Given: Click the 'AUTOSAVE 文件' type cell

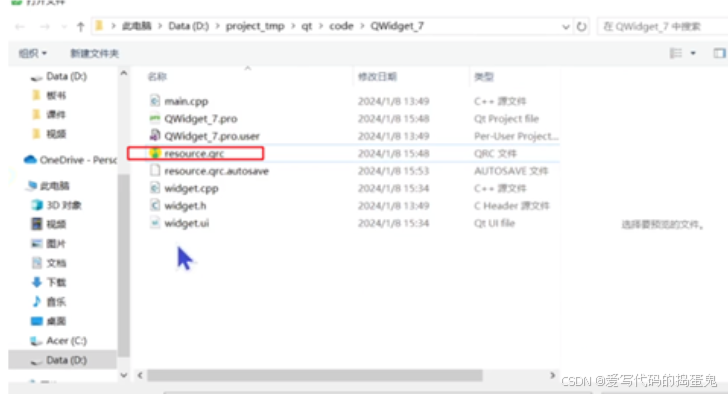Looking at the screenshot, I should tap(511, 171).
